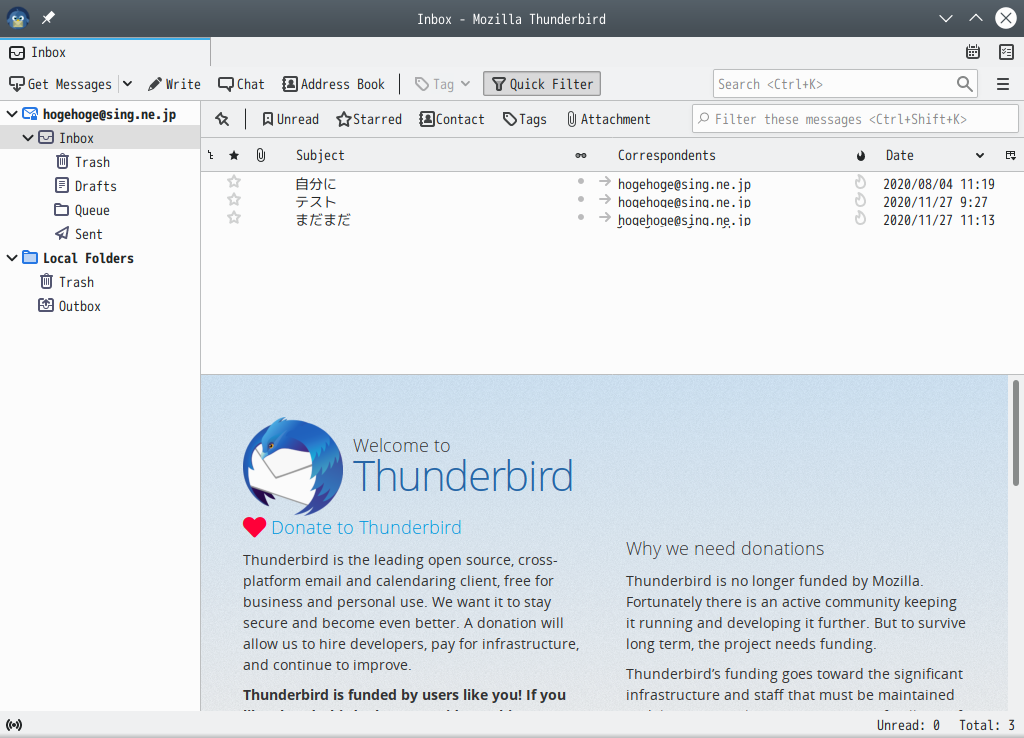Open the Donate to Thunderbird link
Viewport: 1024px width, 738px height.
tap(366, 527)
